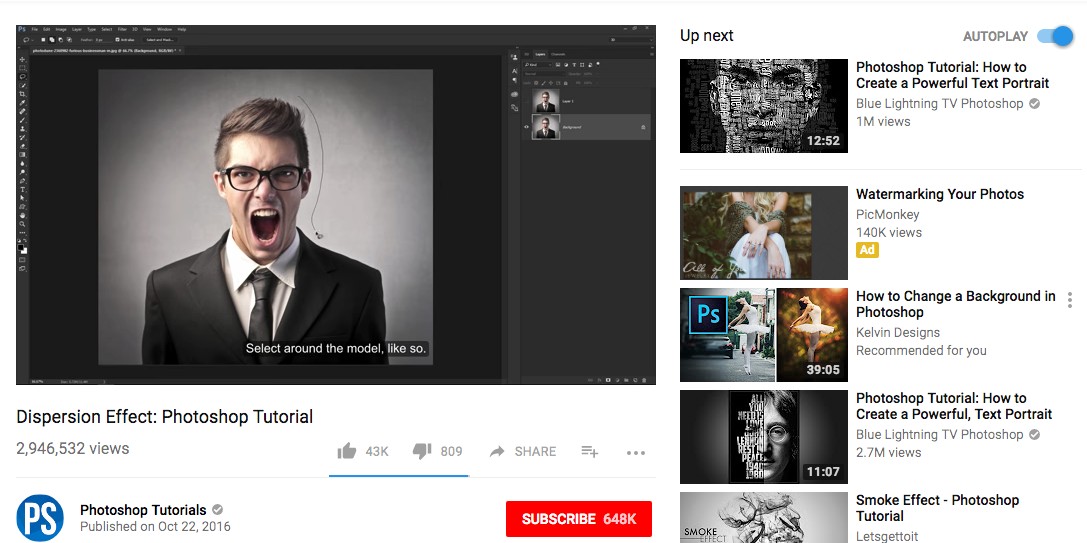Image resolution: width=1087 pixels, height=543 pixels.
Task: Open the Layers panel flyout menu
Action: click(652, 54)
